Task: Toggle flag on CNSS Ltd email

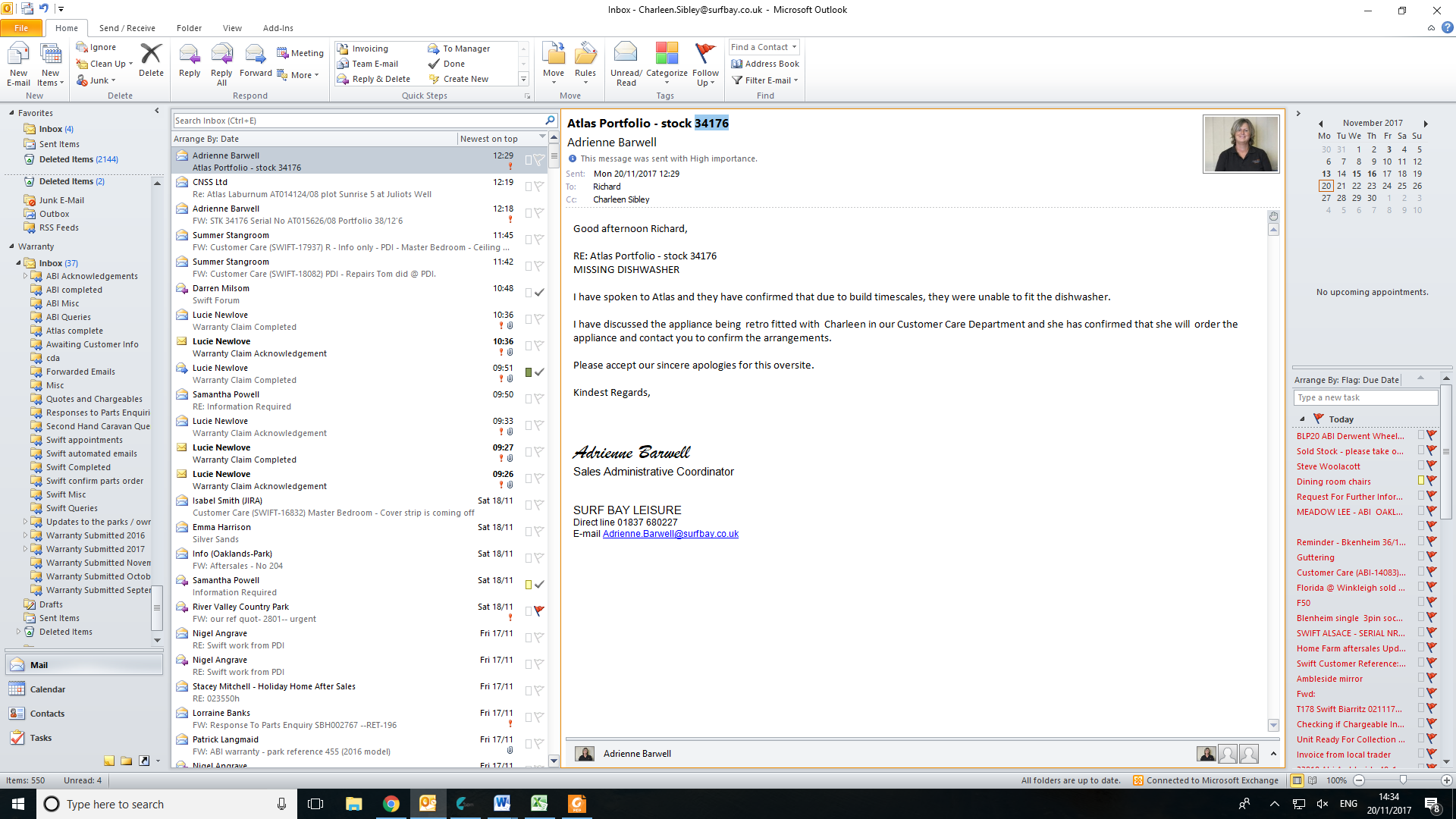Action: pyautogui.click(x=539, y=186)
